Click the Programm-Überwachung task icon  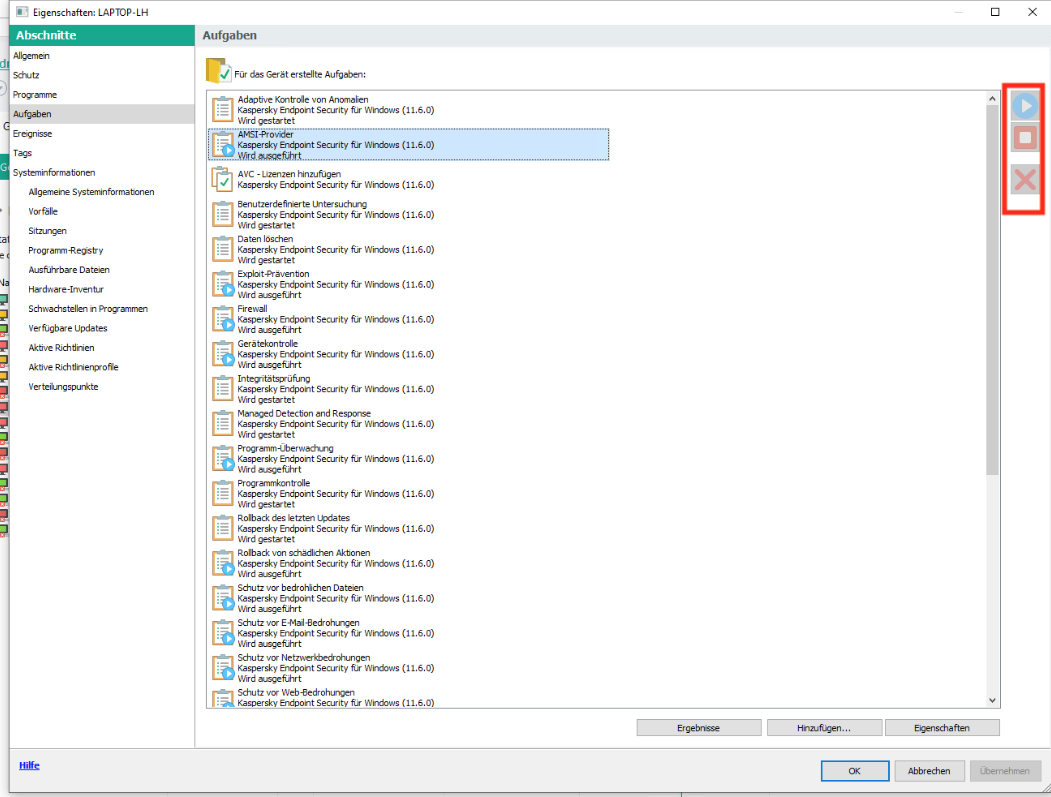click(x=223, y=458)
